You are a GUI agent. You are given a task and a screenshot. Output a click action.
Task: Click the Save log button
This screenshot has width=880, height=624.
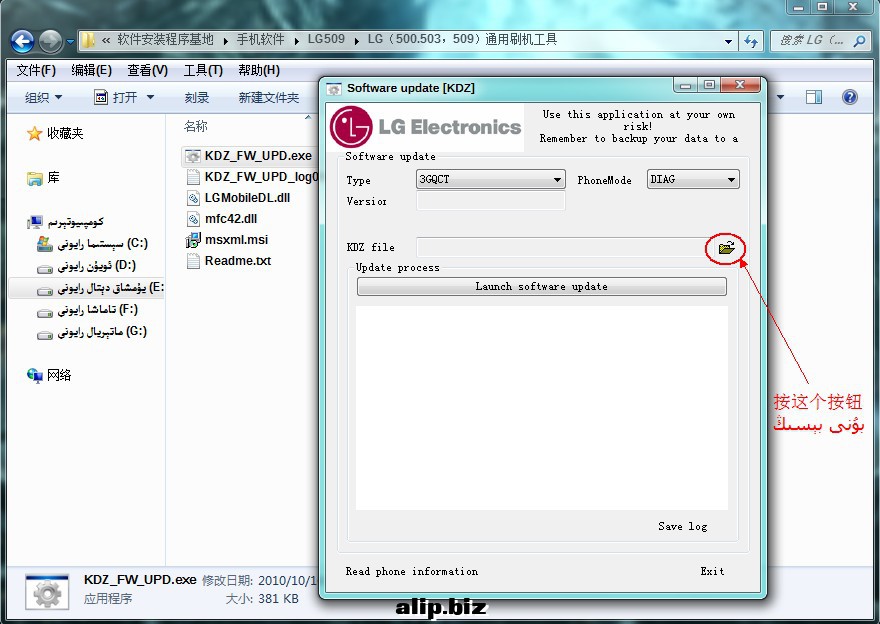point(682,526)
